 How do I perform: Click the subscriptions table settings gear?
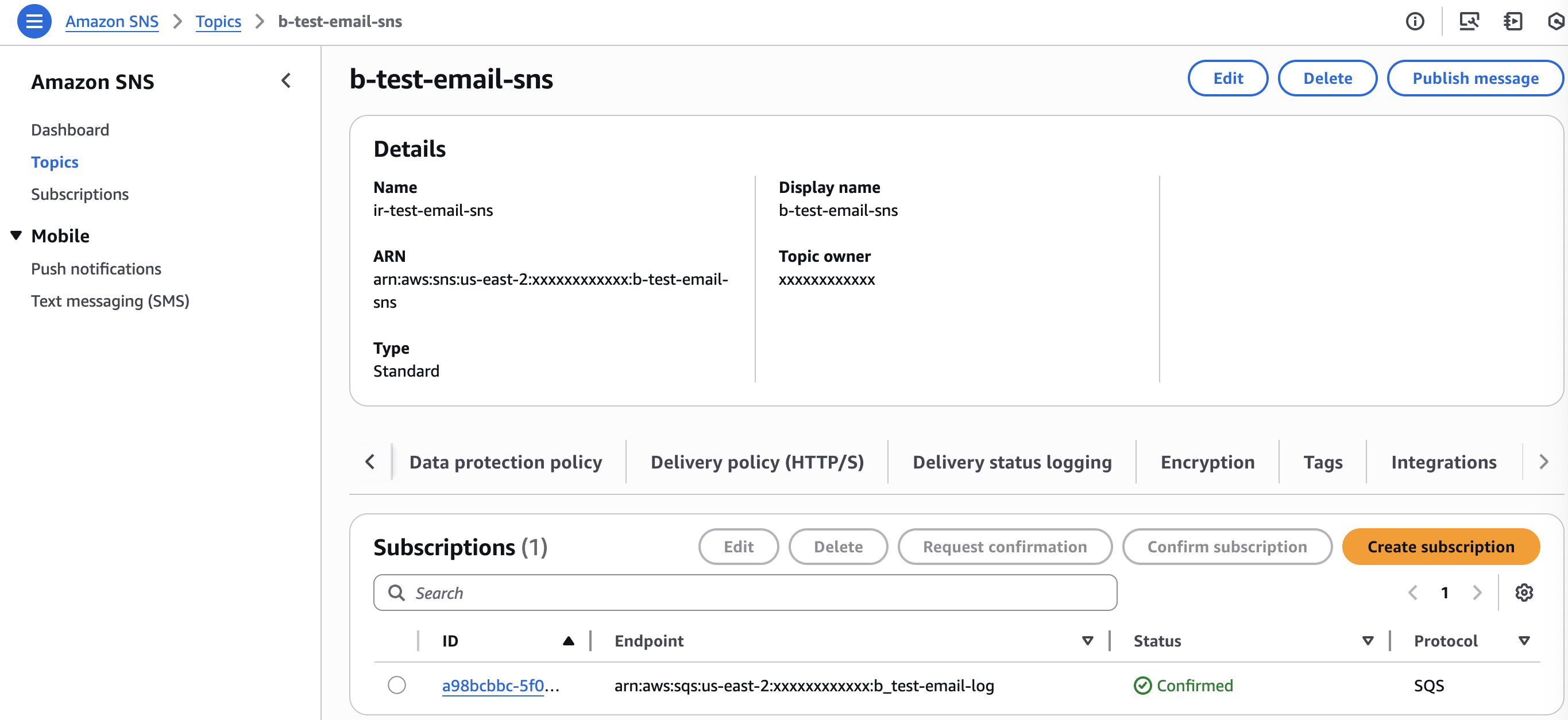pyautogui.click(x=1524, y=592)
